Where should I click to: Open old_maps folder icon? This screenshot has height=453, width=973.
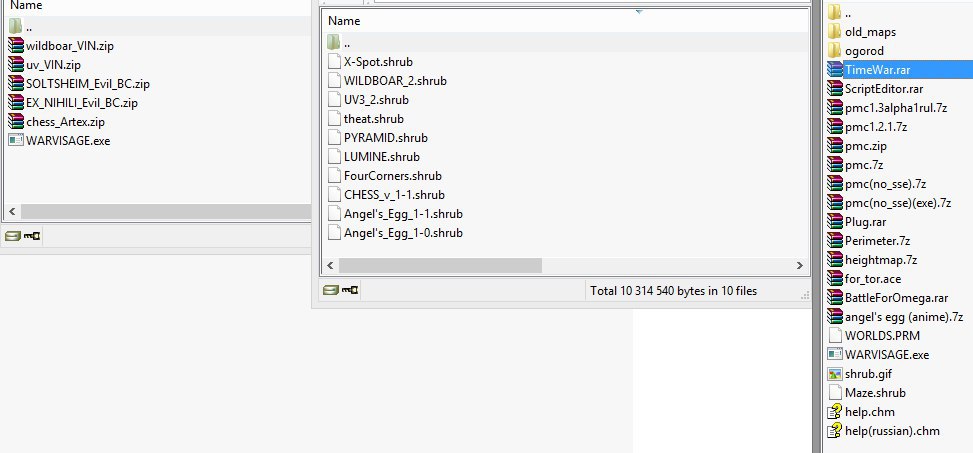point(835,32)
